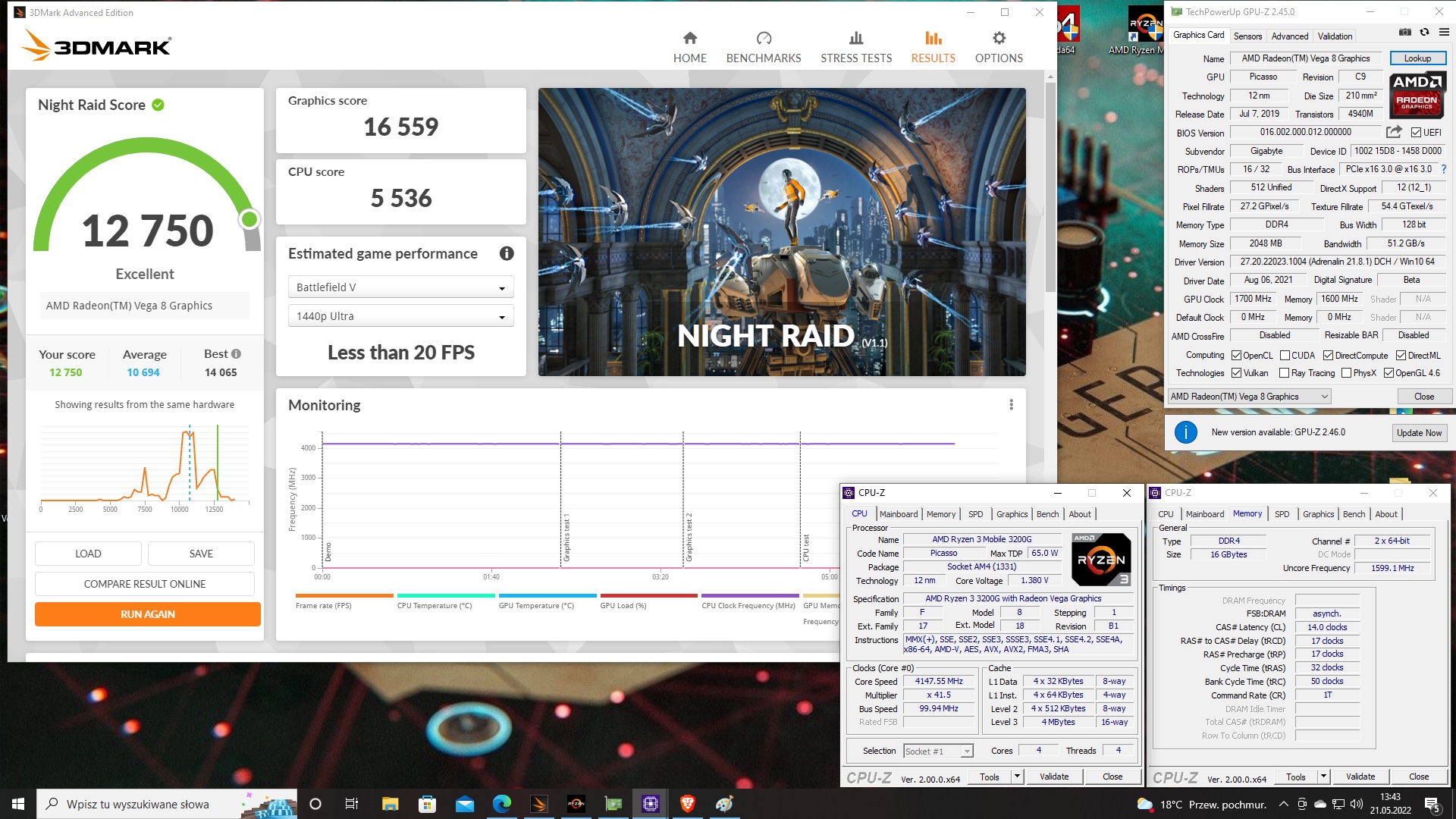Toggle the Ray Tracing checkbox
Image resolution: width=1456 pixels, height=819 pixels.
tap(1284, 373)
